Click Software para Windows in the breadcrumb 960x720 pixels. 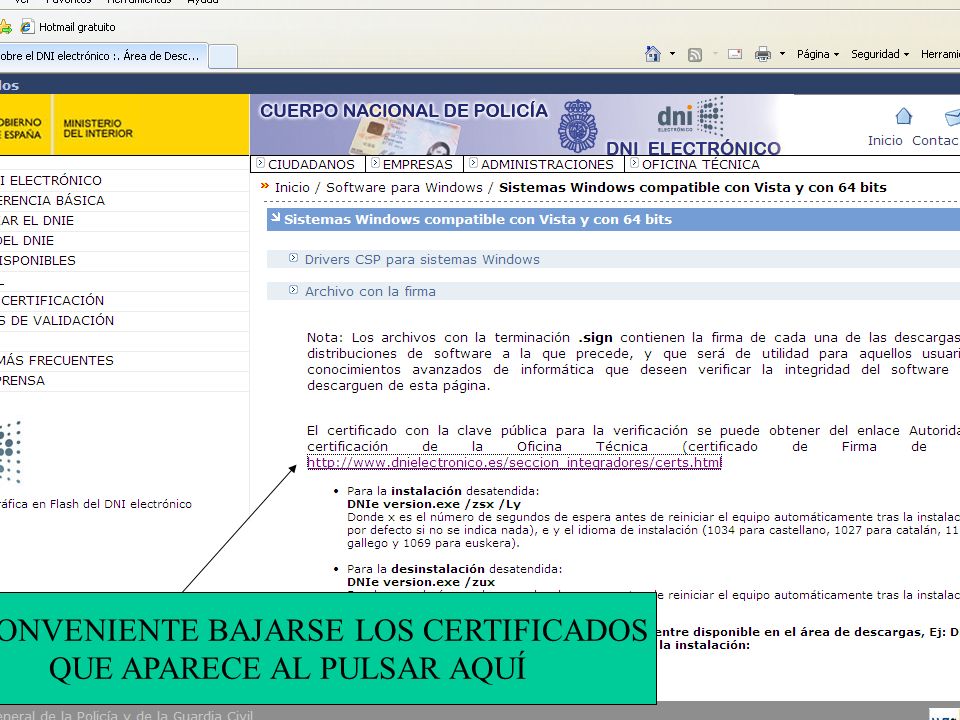coord(404,187)
